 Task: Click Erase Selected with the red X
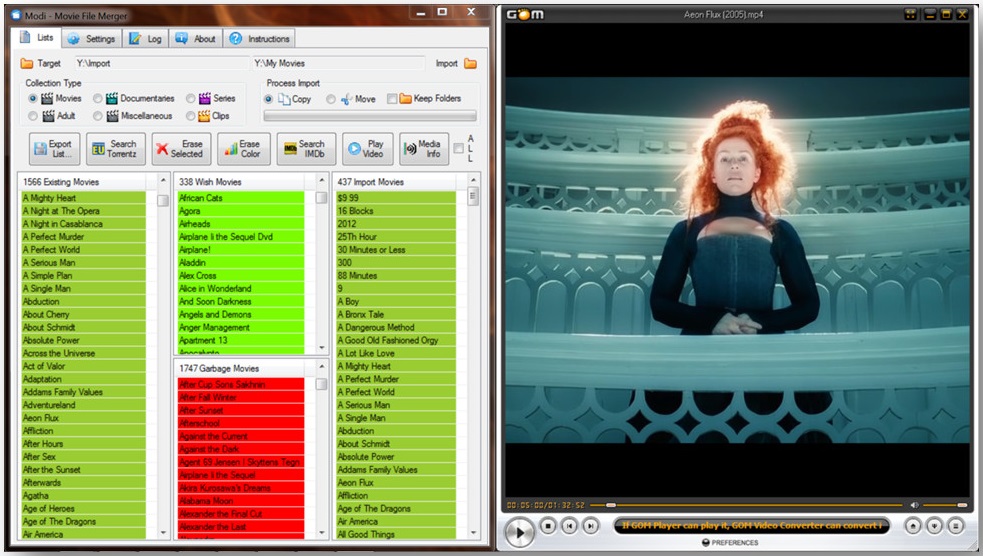[x=177, y=149]
